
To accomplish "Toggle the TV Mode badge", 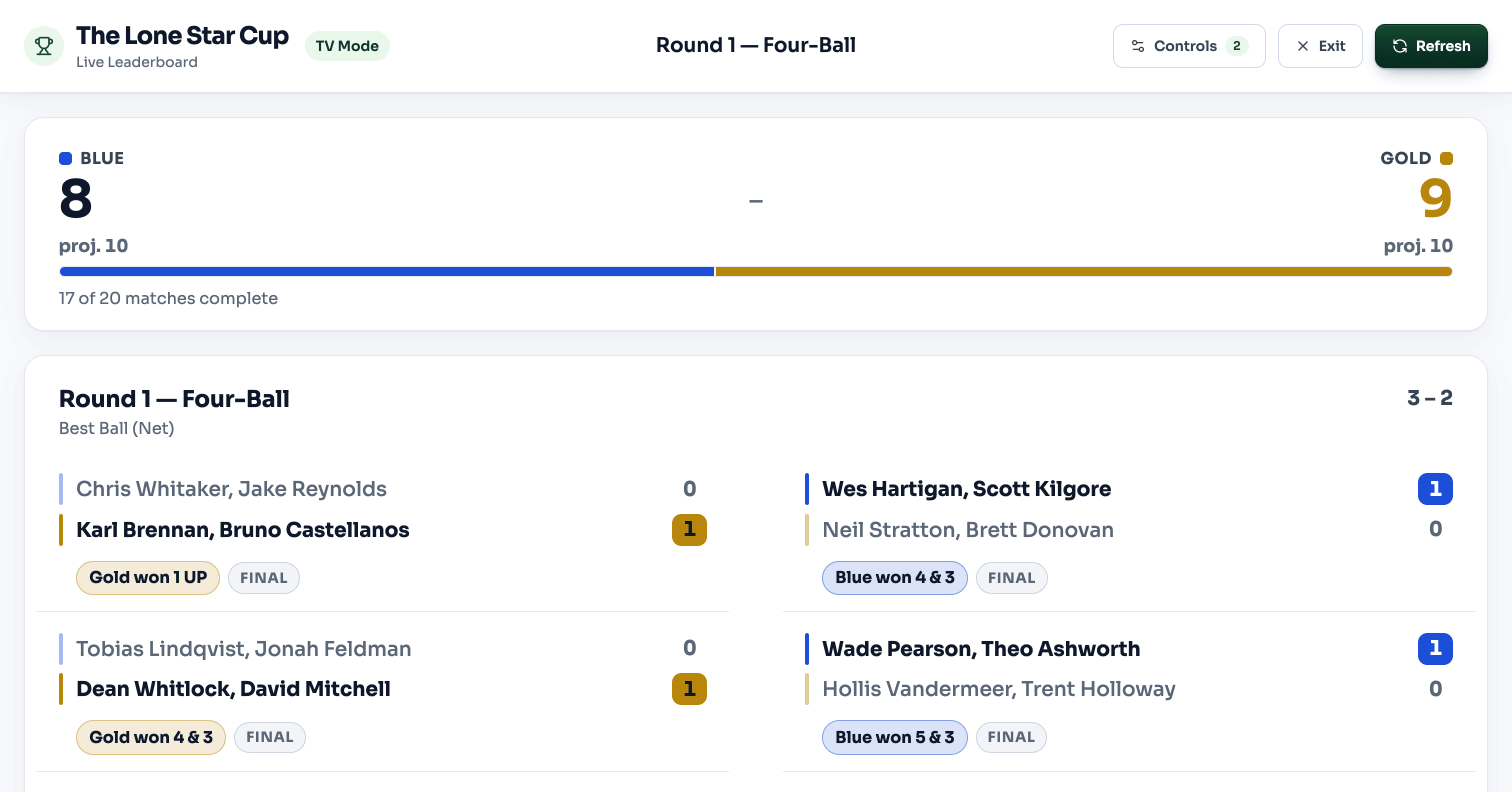I will tap(347, 46).
